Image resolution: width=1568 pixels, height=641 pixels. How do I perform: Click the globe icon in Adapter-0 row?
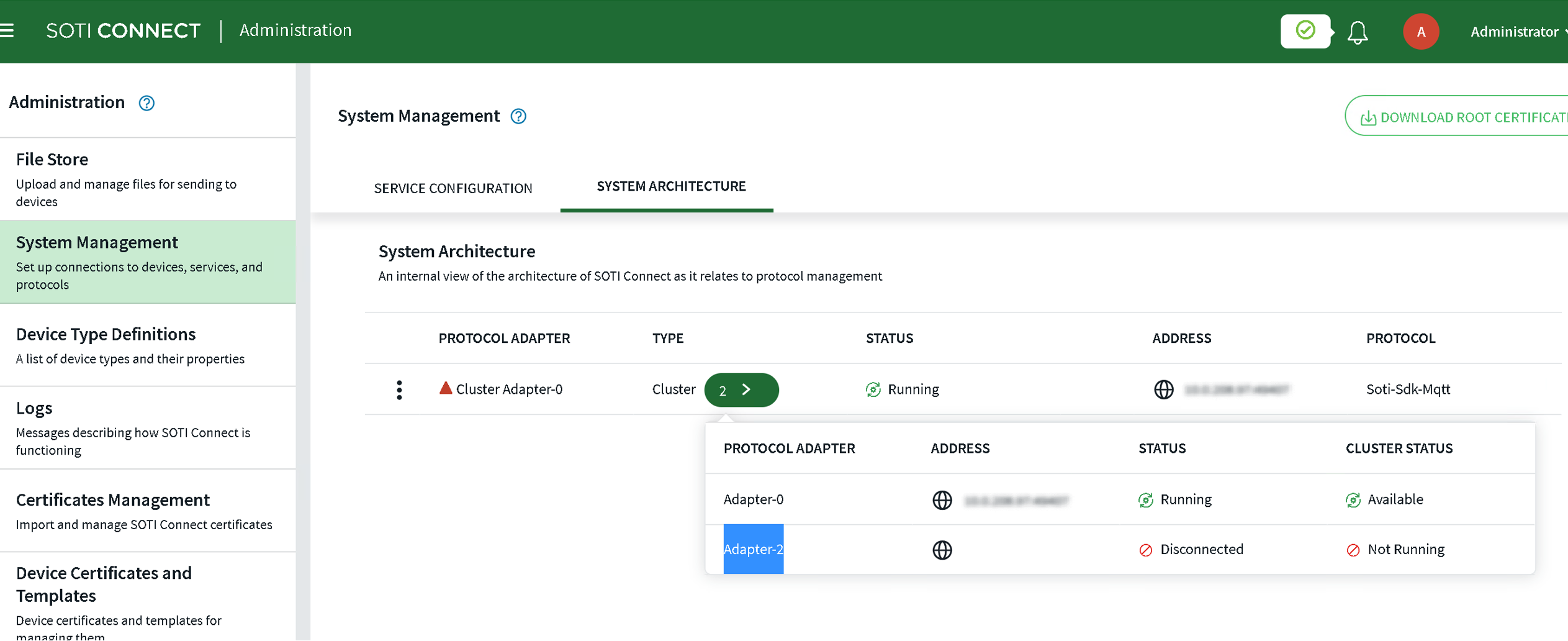[x=942, y=500]
